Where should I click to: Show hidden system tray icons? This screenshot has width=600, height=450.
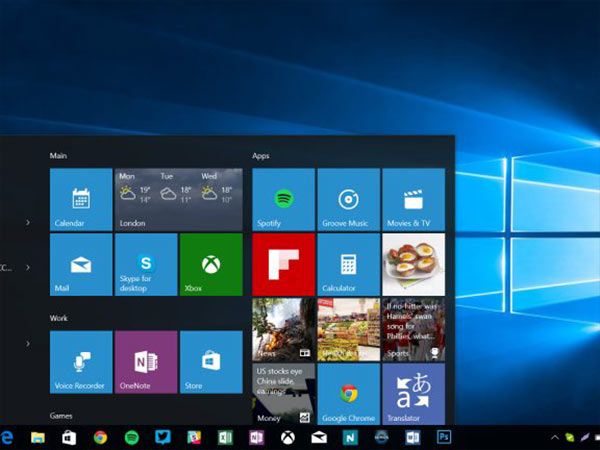click(x=555, y=437)
